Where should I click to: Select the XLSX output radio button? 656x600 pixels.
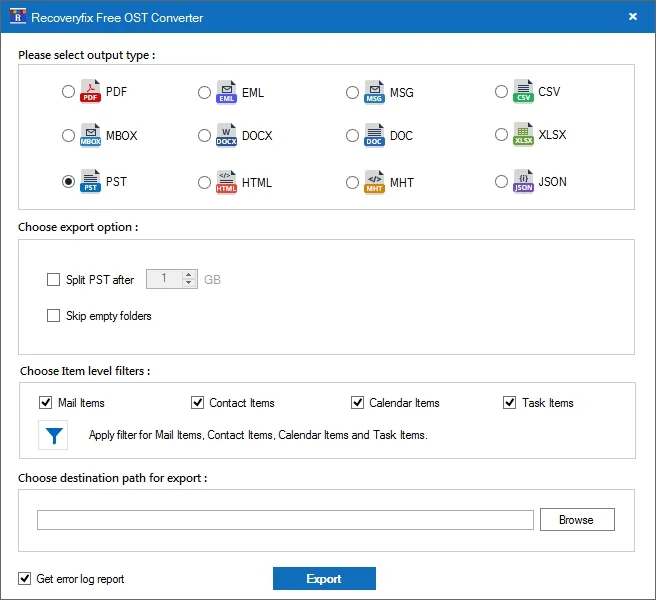pos(501,134)
